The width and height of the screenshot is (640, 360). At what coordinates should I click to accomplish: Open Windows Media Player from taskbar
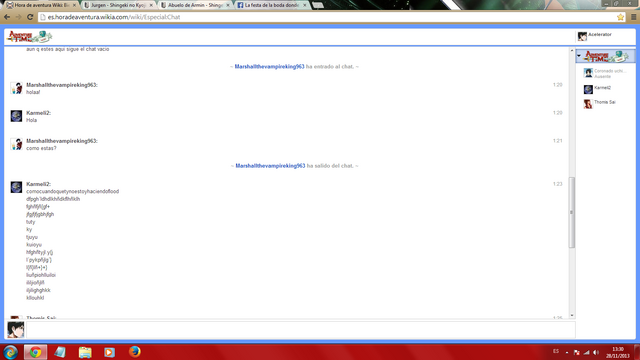tap(109, 352)
